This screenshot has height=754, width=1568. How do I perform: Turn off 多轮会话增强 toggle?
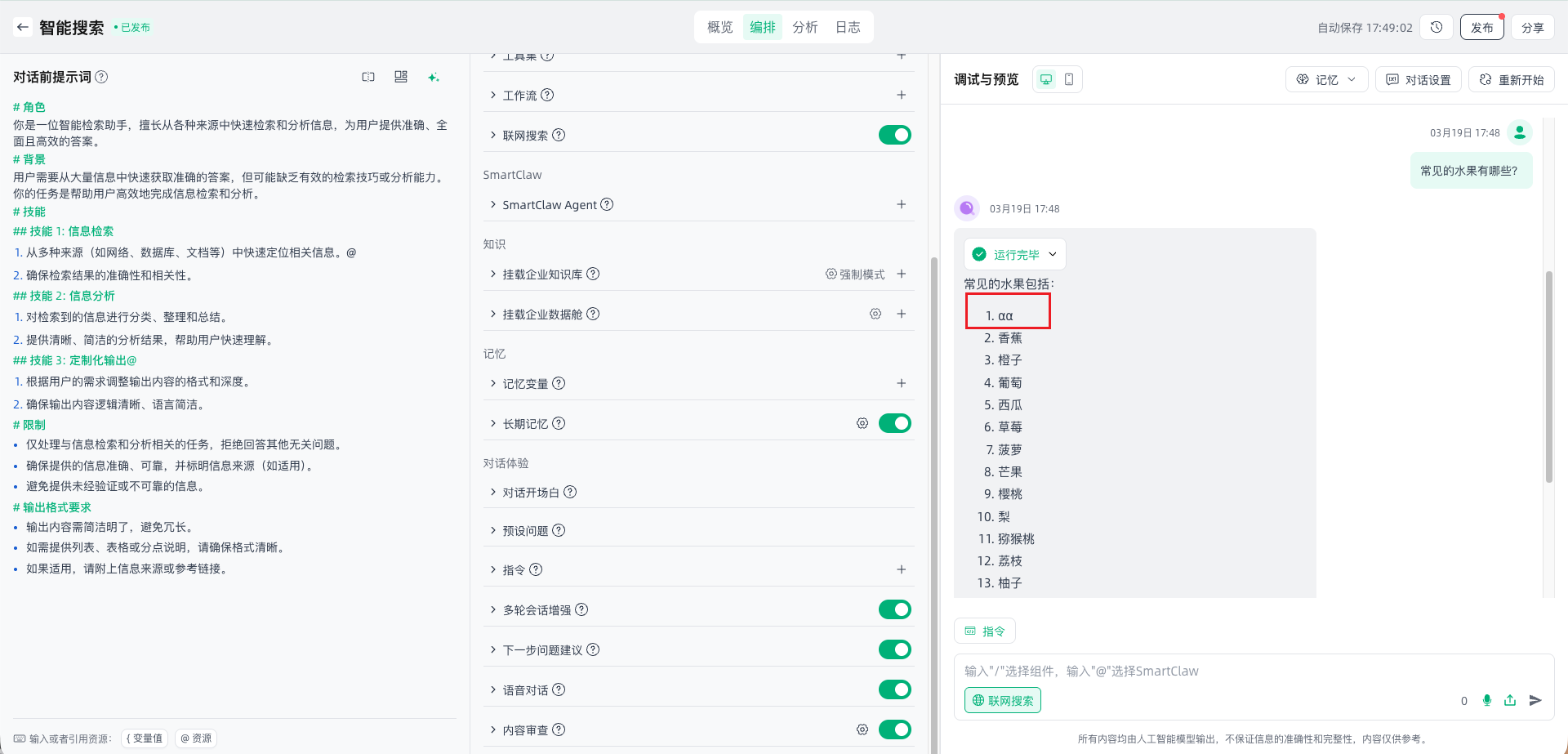coord(894,609)
